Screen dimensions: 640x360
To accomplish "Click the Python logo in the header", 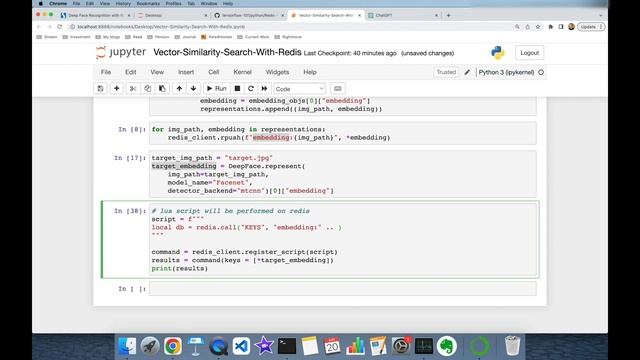I will (x=498, y=53).
